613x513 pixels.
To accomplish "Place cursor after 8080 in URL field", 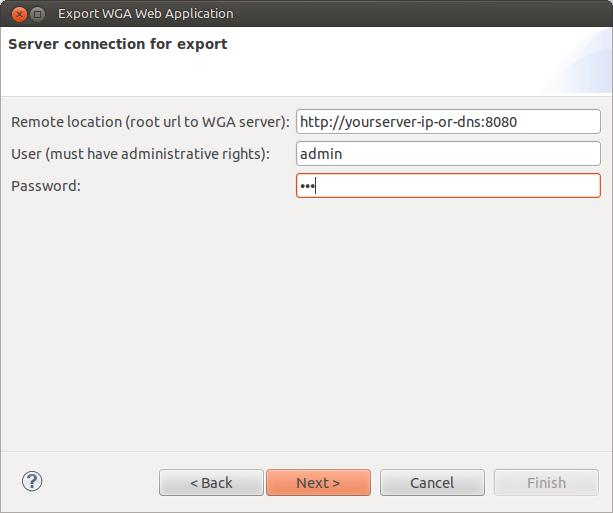I will 518,122.
